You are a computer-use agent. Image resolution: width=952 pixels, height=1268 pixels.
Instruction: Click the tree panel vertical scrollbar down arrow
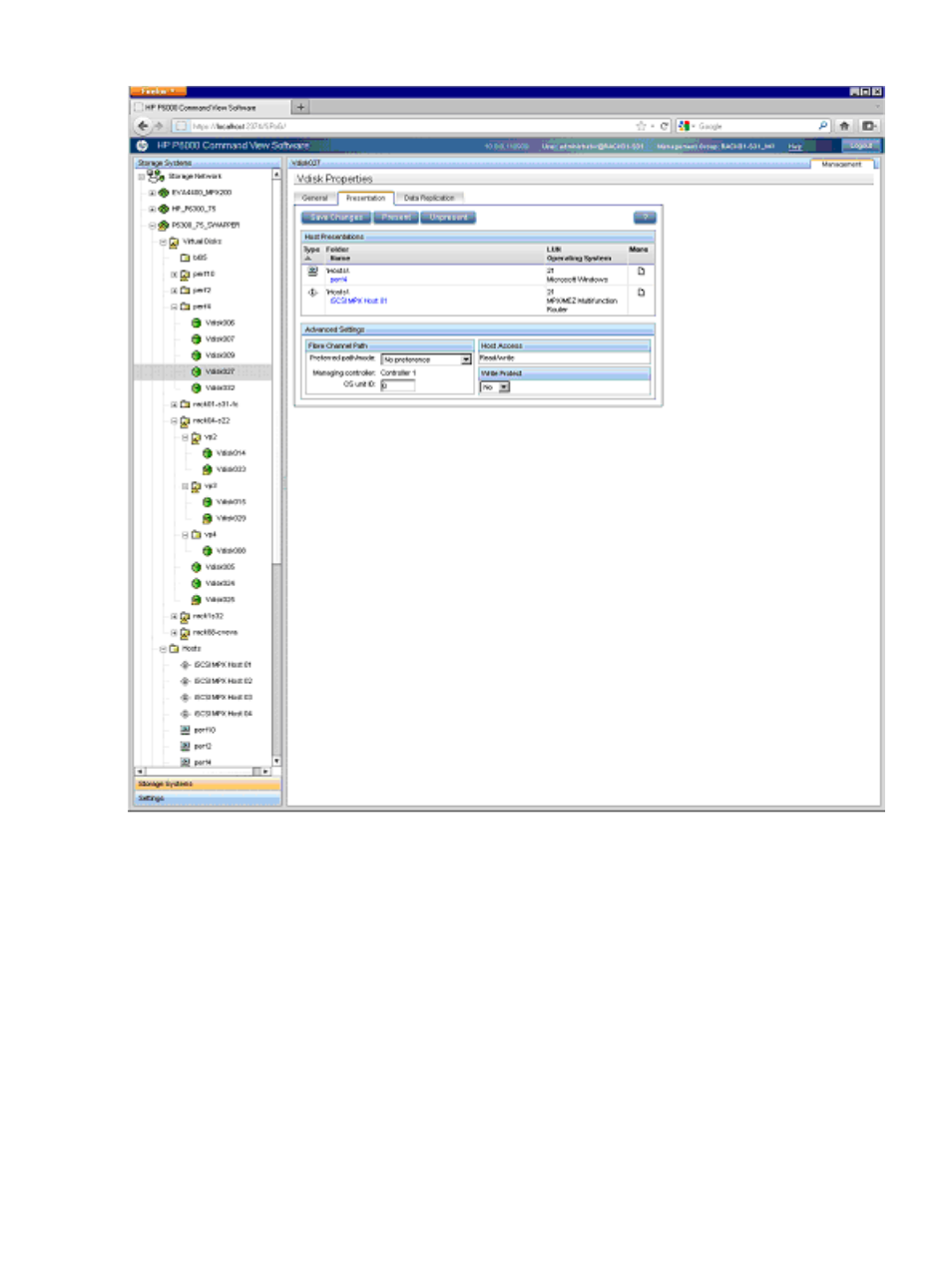pyautogui.click(x=276, y=761)
